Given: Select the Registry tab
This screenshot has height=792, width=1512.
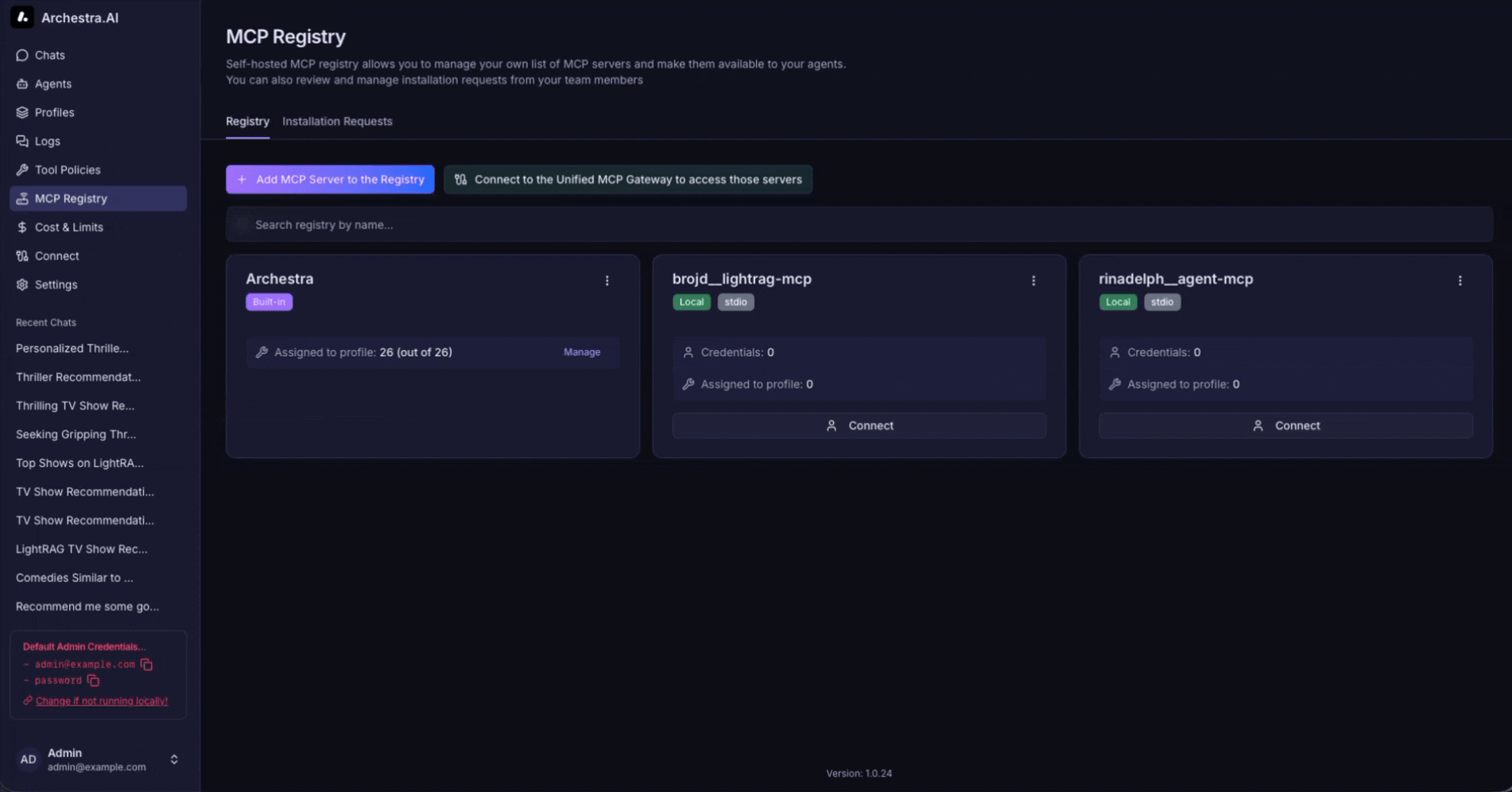Looking at the screenshot, I should tap(247, 121).
